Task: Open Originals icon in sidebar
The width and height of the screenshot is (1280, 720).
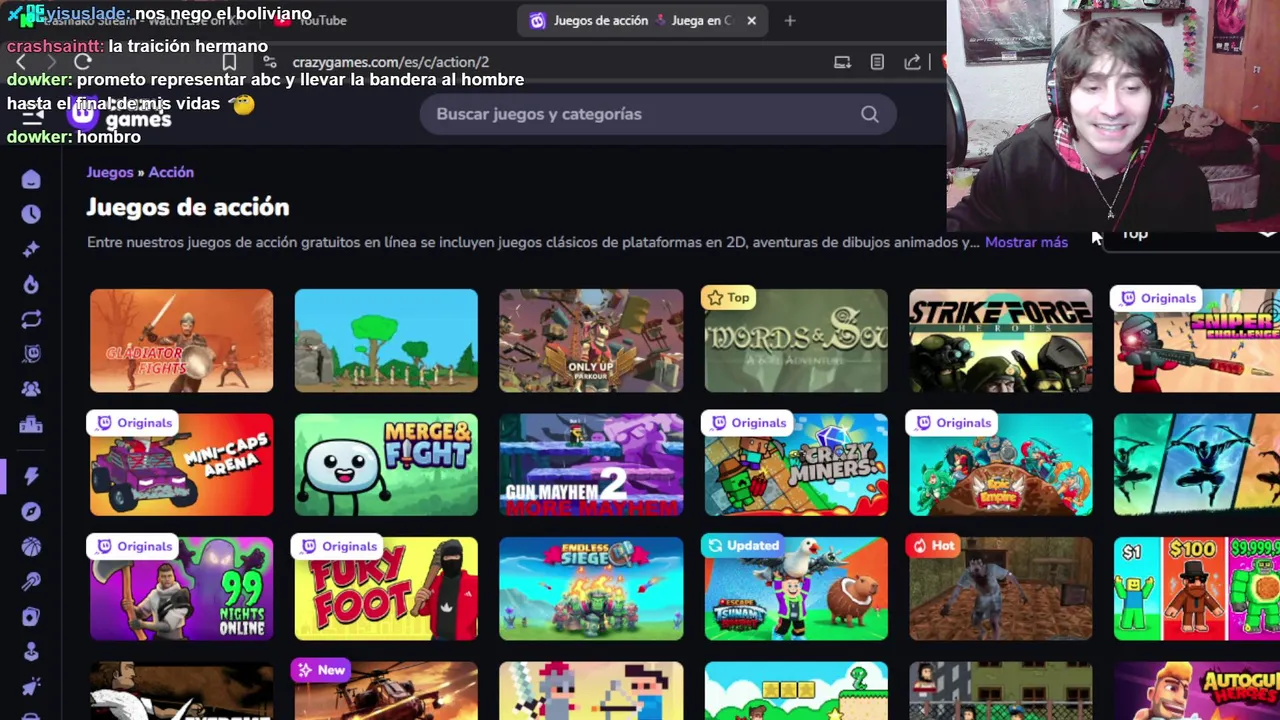Action: pyautogui.click(x=31, y=354)
